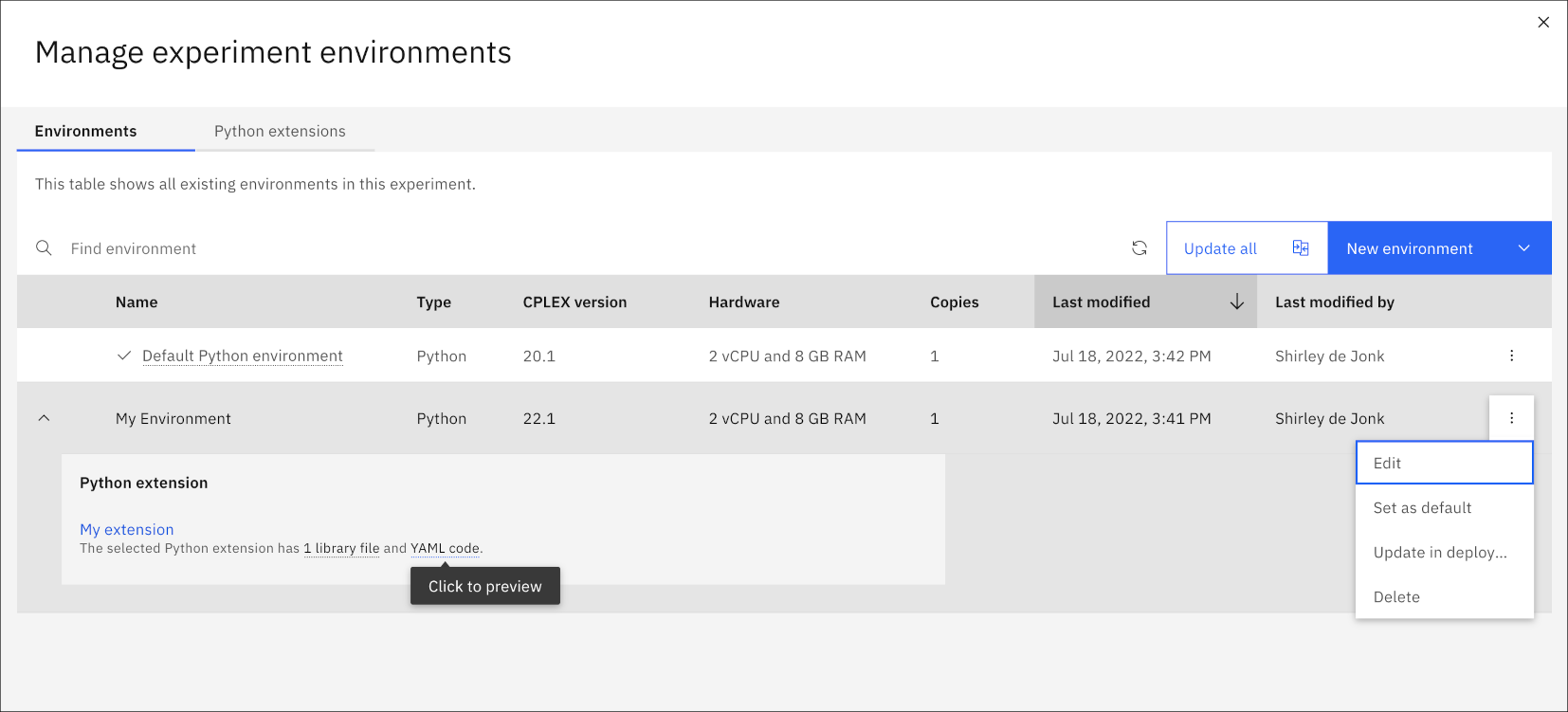Collapse the My Environment row

coord(44,418)
